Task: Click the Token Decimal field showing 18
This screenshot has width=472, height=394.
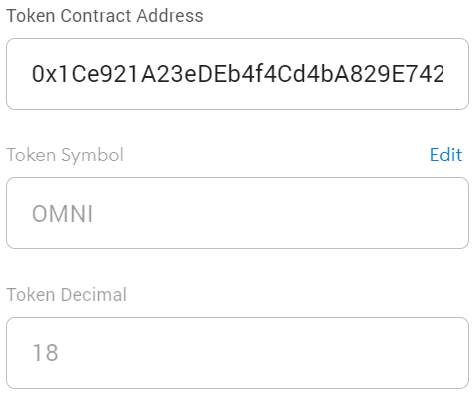Action: pos(237,353)
